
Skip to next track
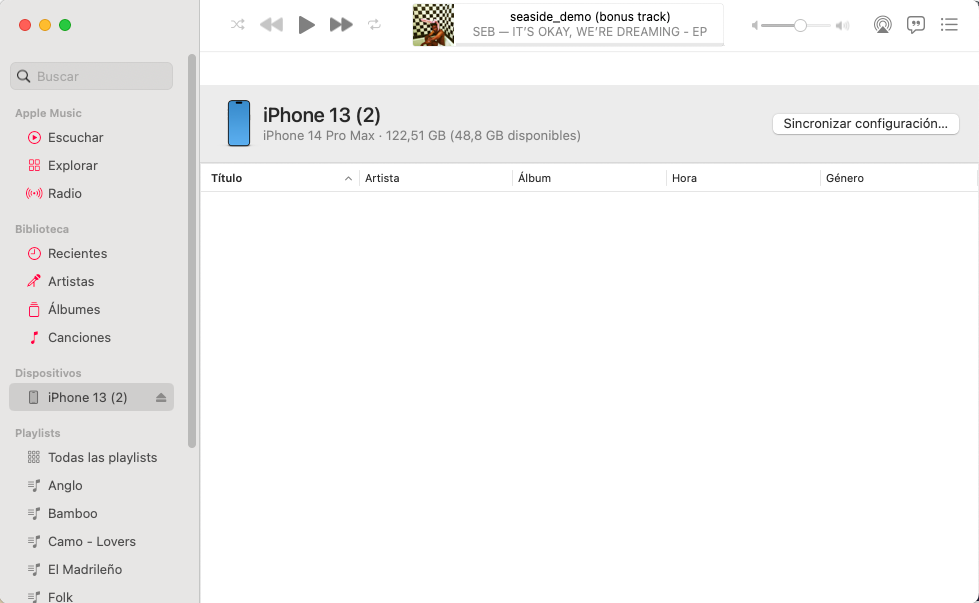coord(341,25)
